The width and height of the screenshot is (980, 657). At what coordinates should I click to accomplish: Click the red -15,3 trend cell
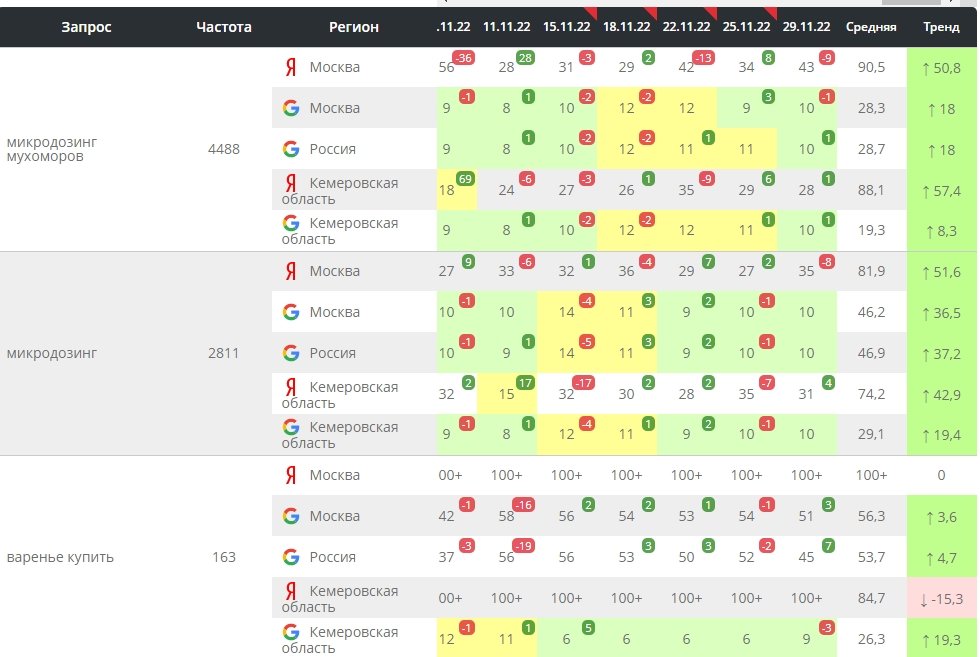(x=941, y=599)
